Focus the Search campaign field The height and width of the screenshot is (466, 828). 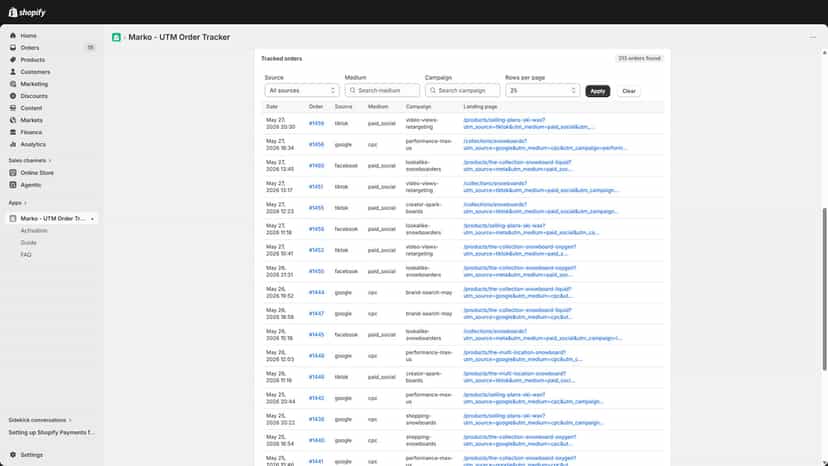(x=462, y=90)
